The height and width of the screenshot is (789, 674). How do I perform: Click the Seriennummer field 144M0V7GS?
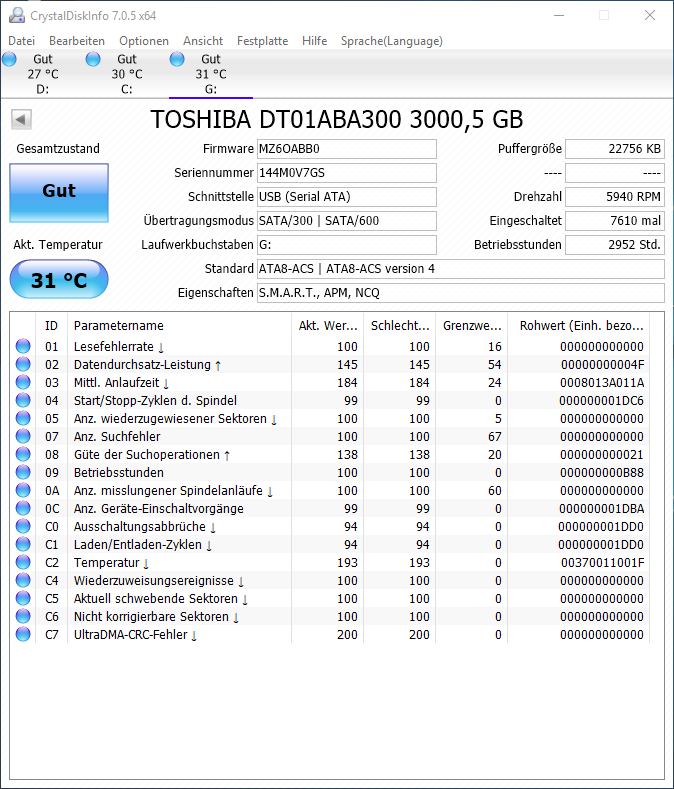[x=347, y=173]
